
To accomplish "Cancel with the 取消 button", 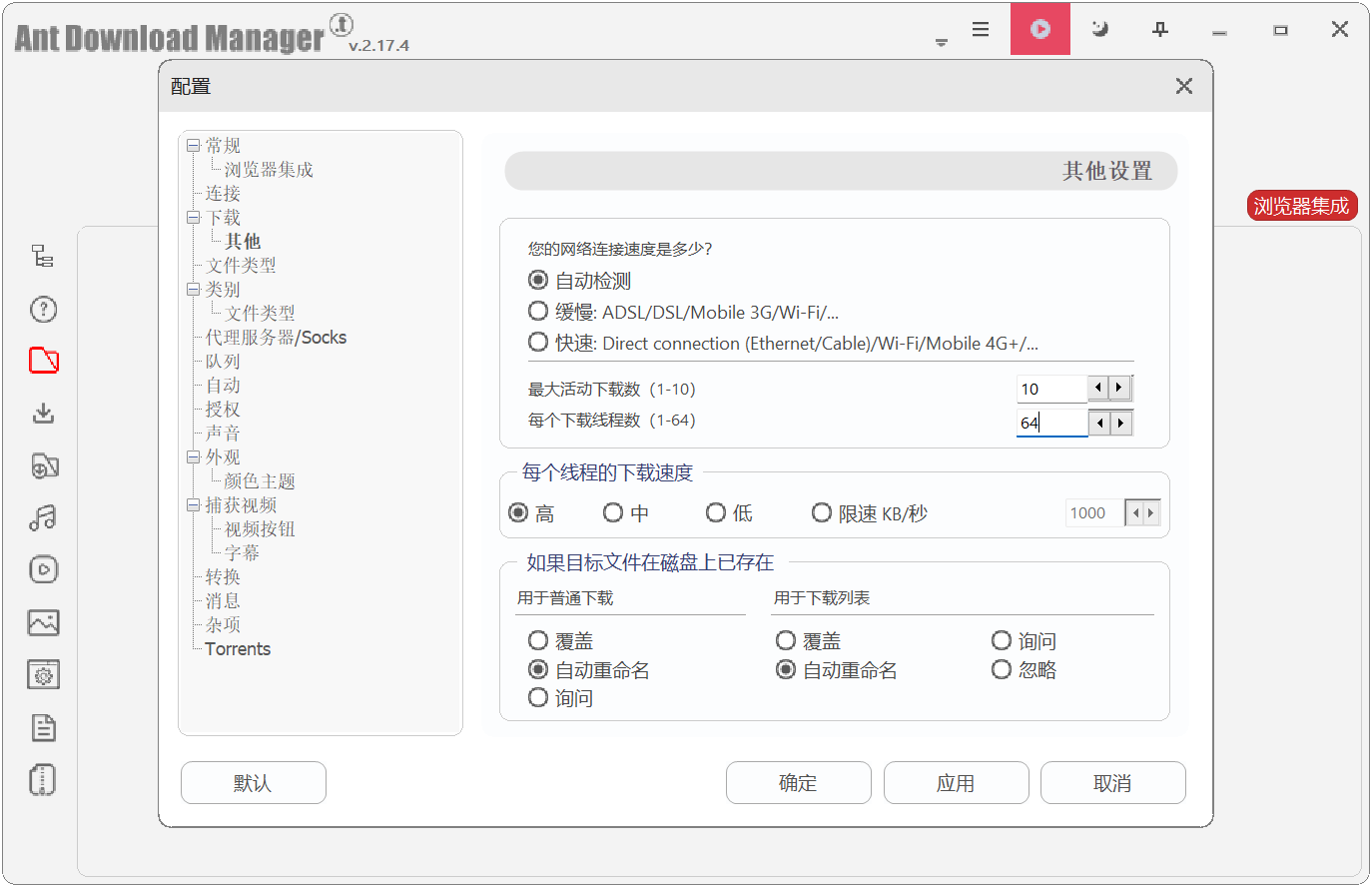I will 1113,783.
